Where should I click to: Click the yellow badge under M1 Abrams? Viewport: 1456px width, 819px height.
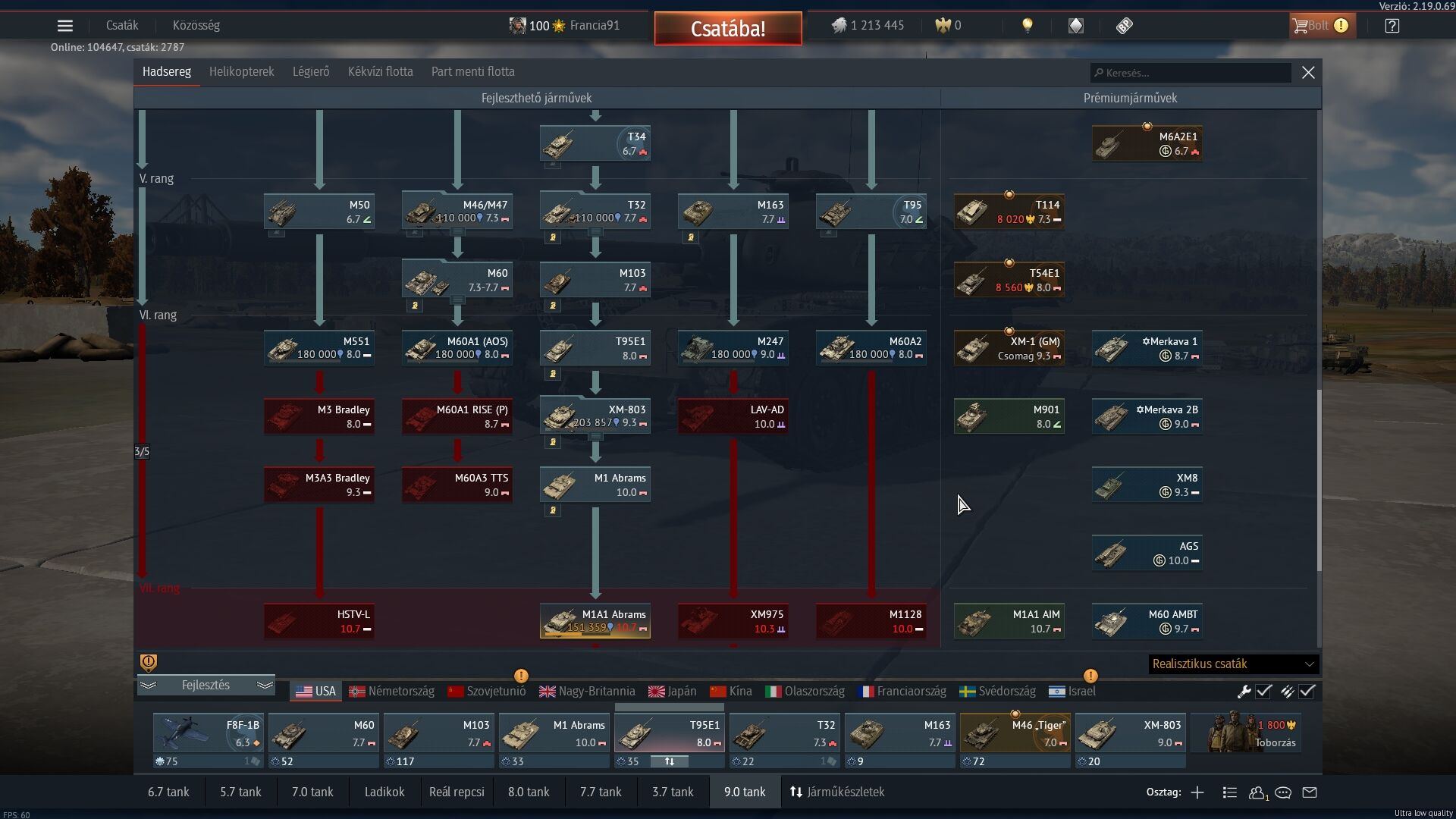click(553, 510)
